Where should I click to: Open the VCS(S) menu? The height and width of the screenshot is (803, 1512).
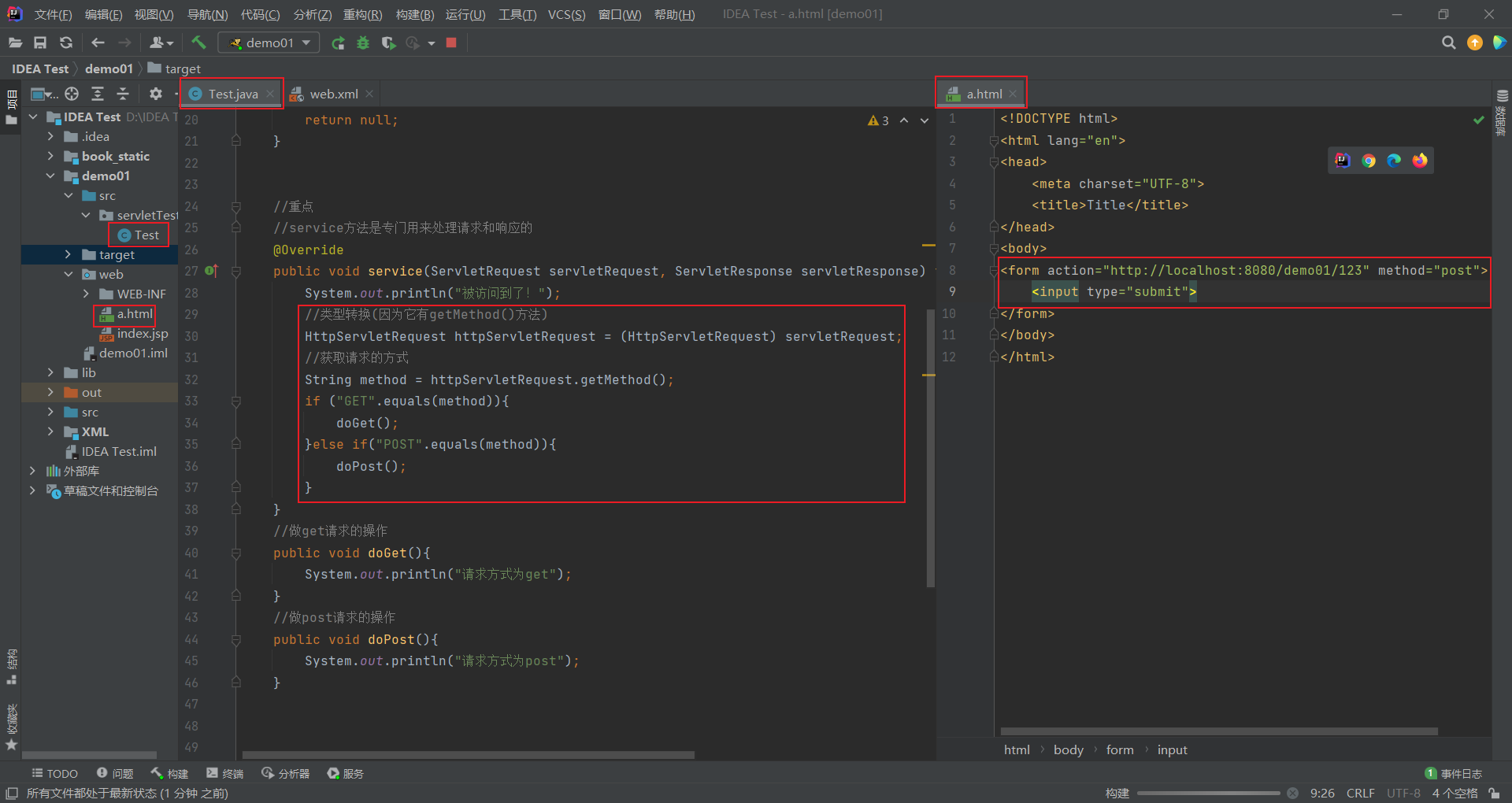click(566, 14)
